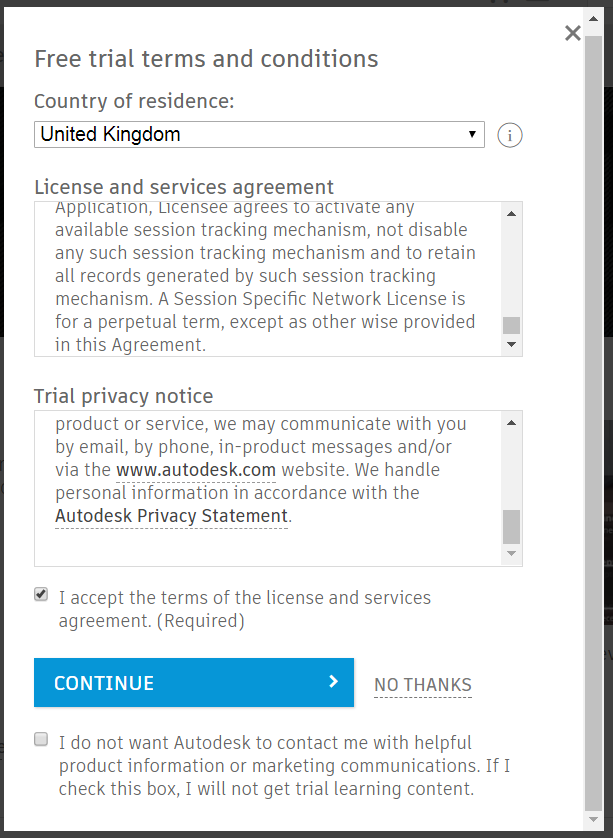Click the license agreement scrollbar thumb

(511, 325)
